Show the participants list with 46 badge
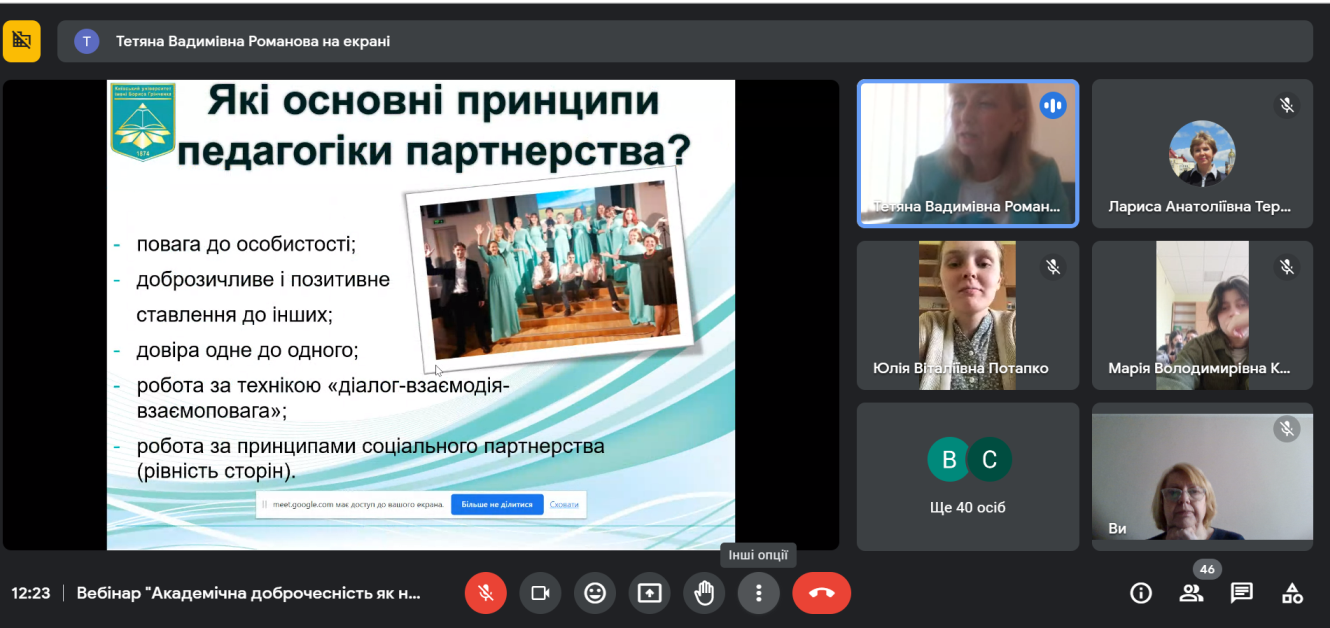1330x628 pixels. [x=1191, y=593]
